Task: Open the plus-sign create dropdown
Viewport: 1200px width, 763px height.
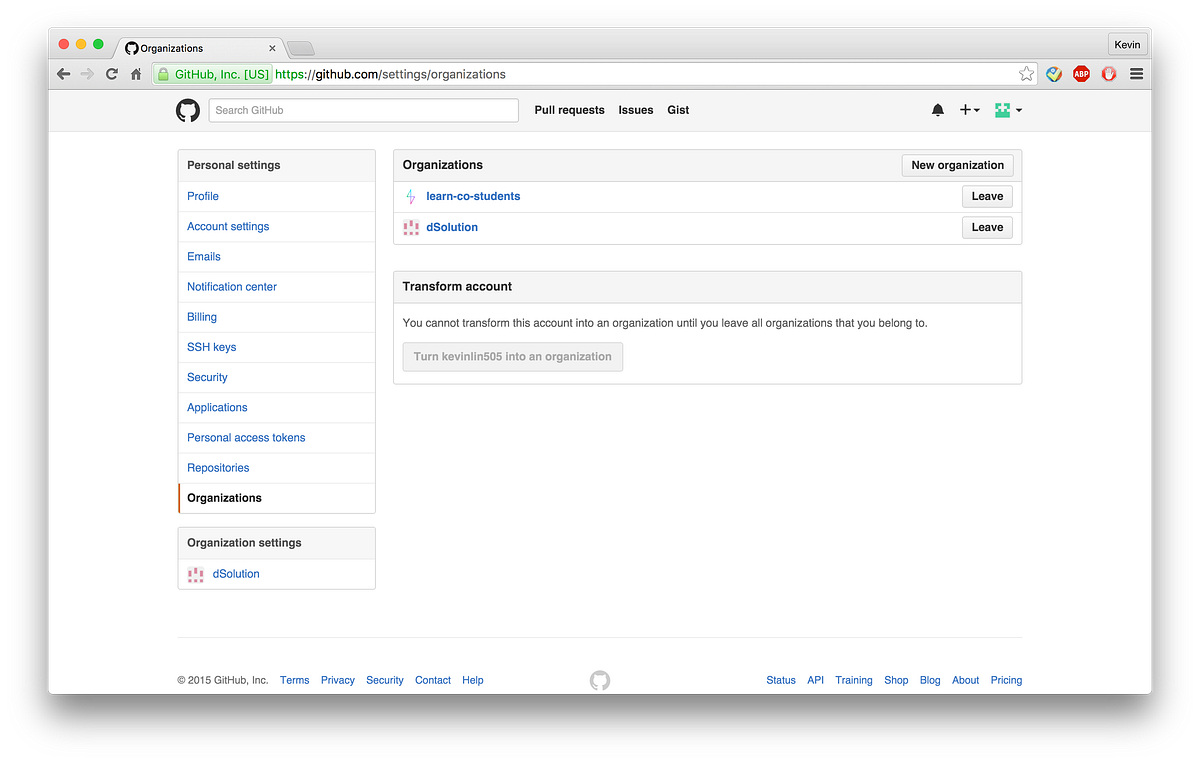Action: [x=969, y=110]
